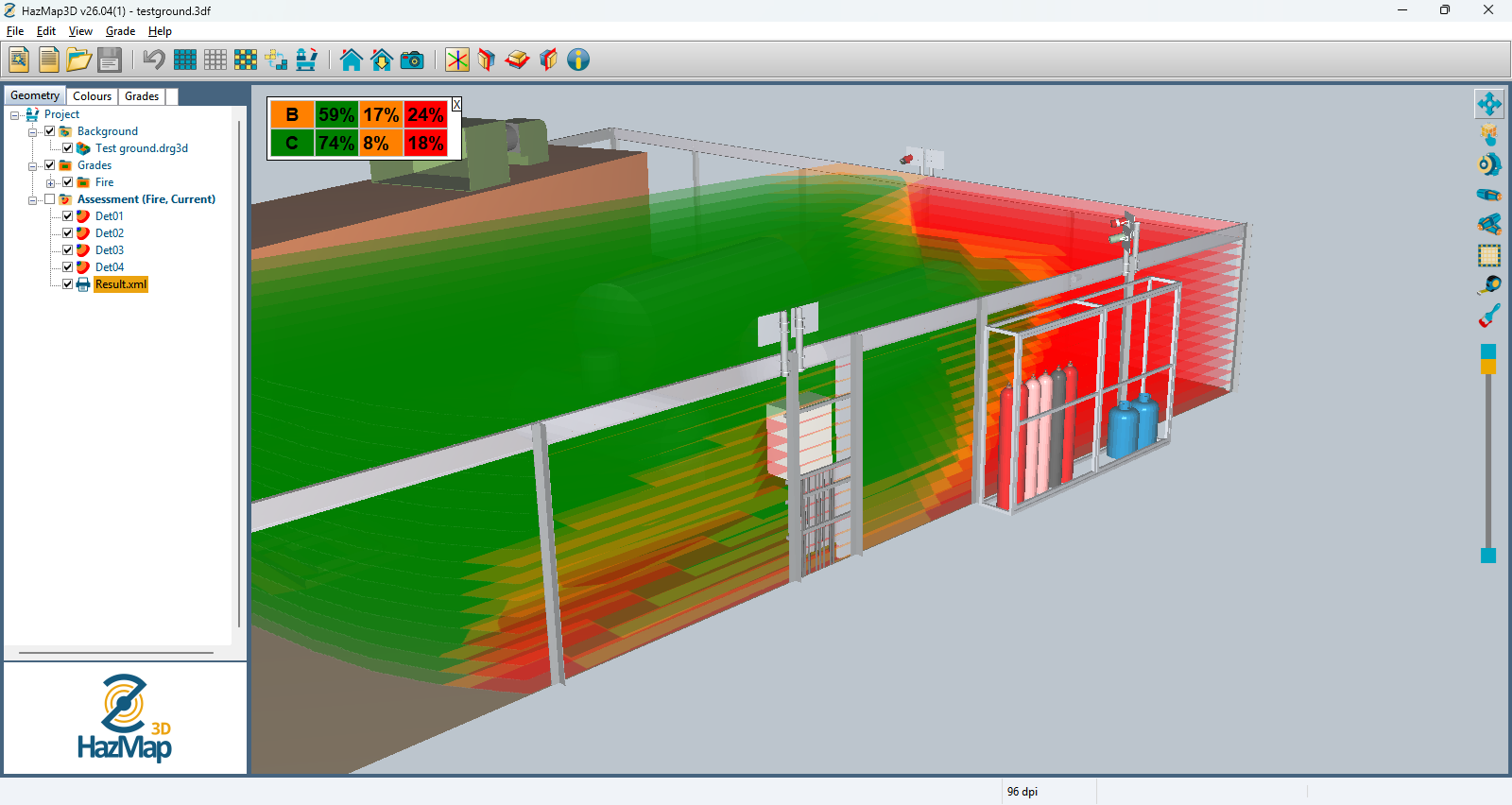Enable the Assessment (Fire, Current) checkbox

point(50,199)
